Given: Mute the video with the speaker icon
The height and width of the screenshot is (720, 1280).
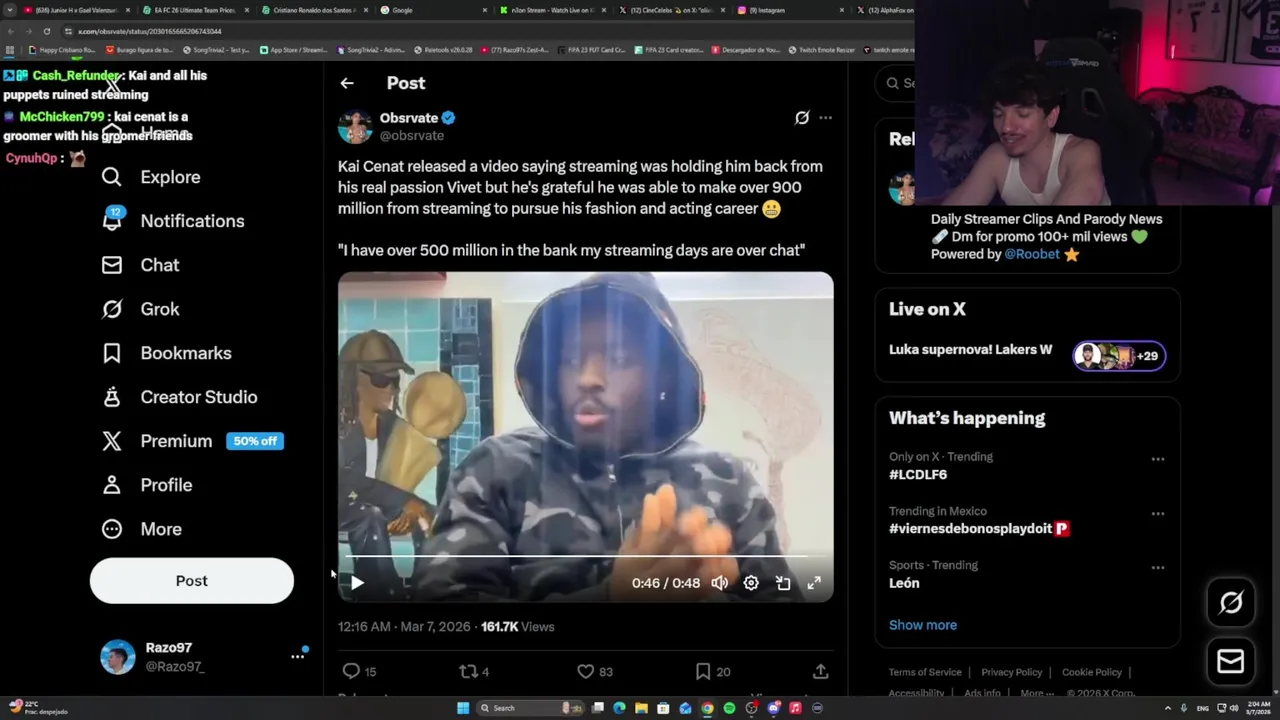Looking at the screenshot, I should tap(720, 583).
